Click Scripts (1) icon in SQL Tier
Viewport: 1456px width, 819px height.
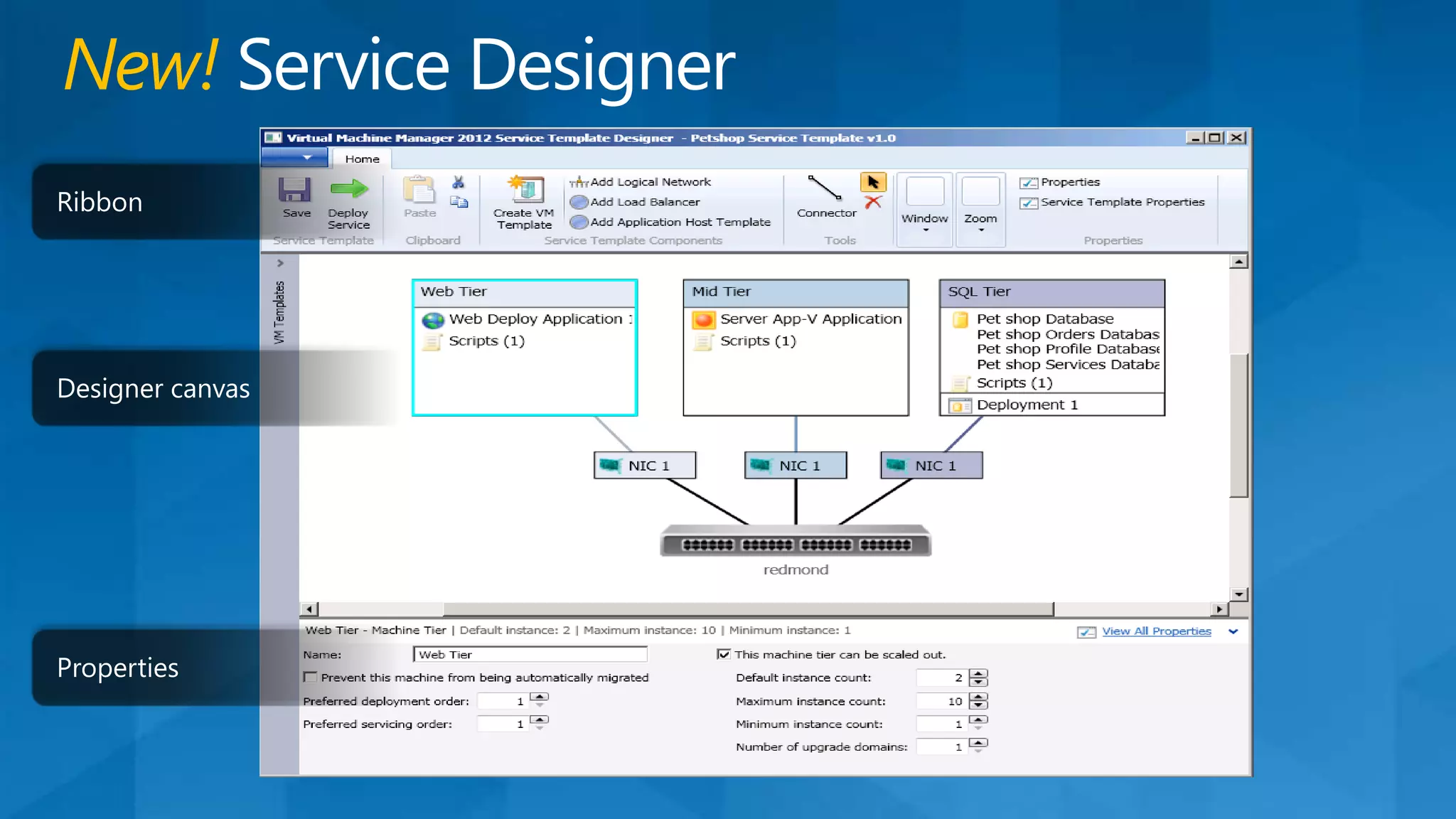960,383
